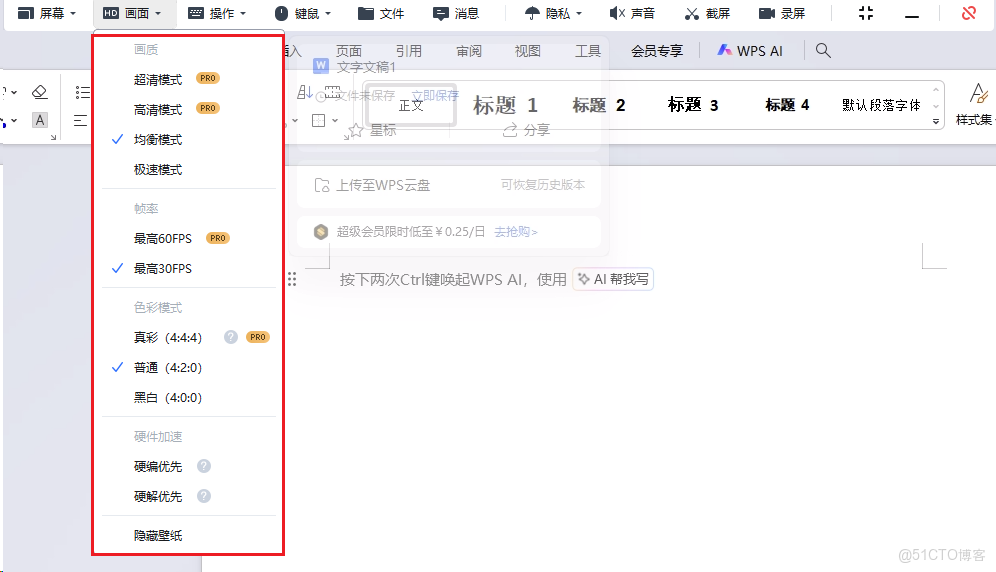
Task: Click the 去抢购 purchase link
Action: pyautogui.click(x=516, y=232)
